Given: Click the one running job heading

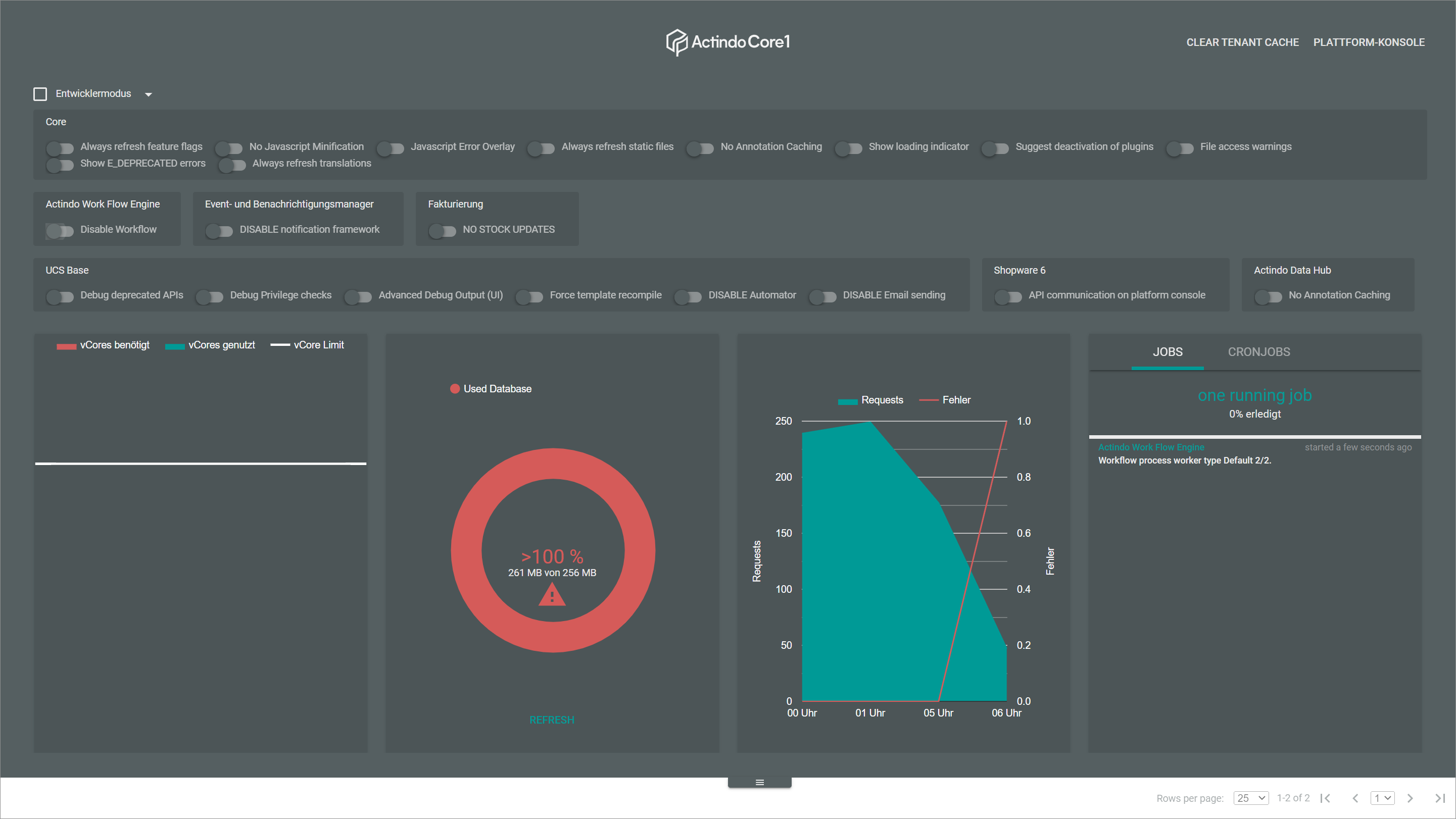Looking at the screenshot, I should click(1254, 395).
